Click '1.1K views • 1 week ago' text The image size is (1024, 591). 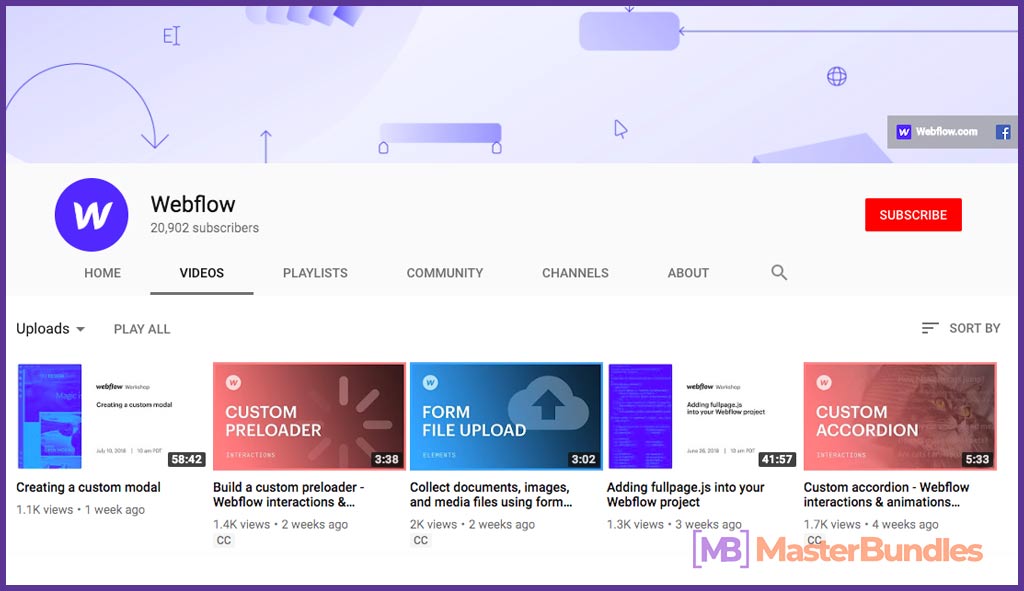[x=80, y=509]
